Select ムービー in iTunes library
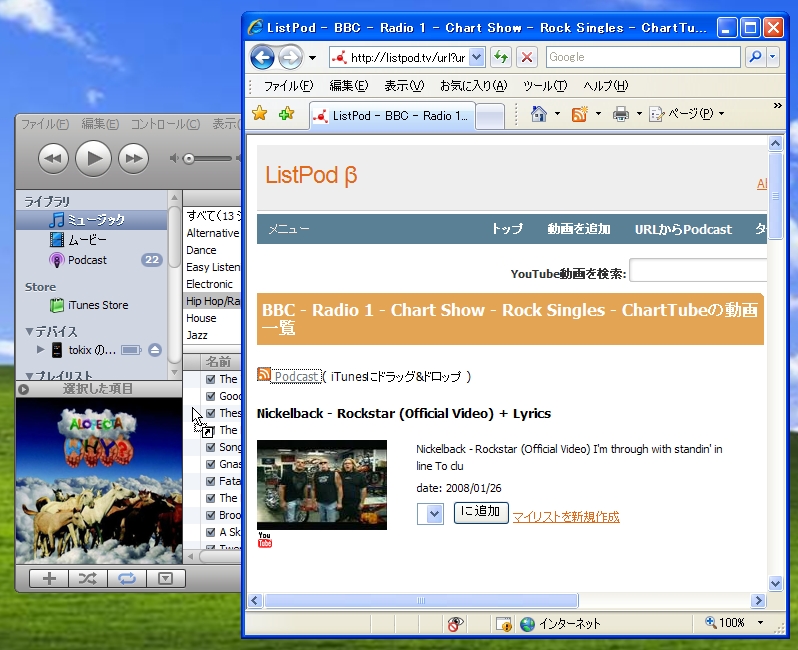798x650 pixels. 92,240
